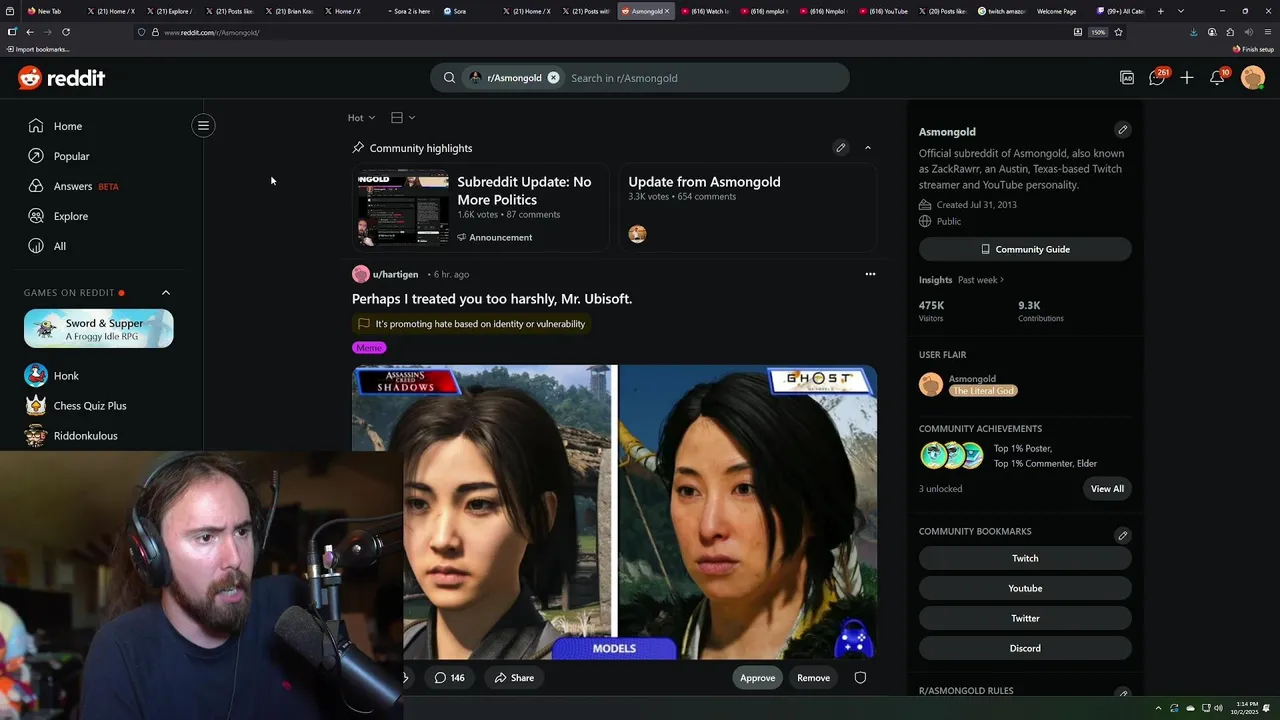Click the browser address bar URL
Viewport: 1280px width, 720px height.
click(212, 32)
